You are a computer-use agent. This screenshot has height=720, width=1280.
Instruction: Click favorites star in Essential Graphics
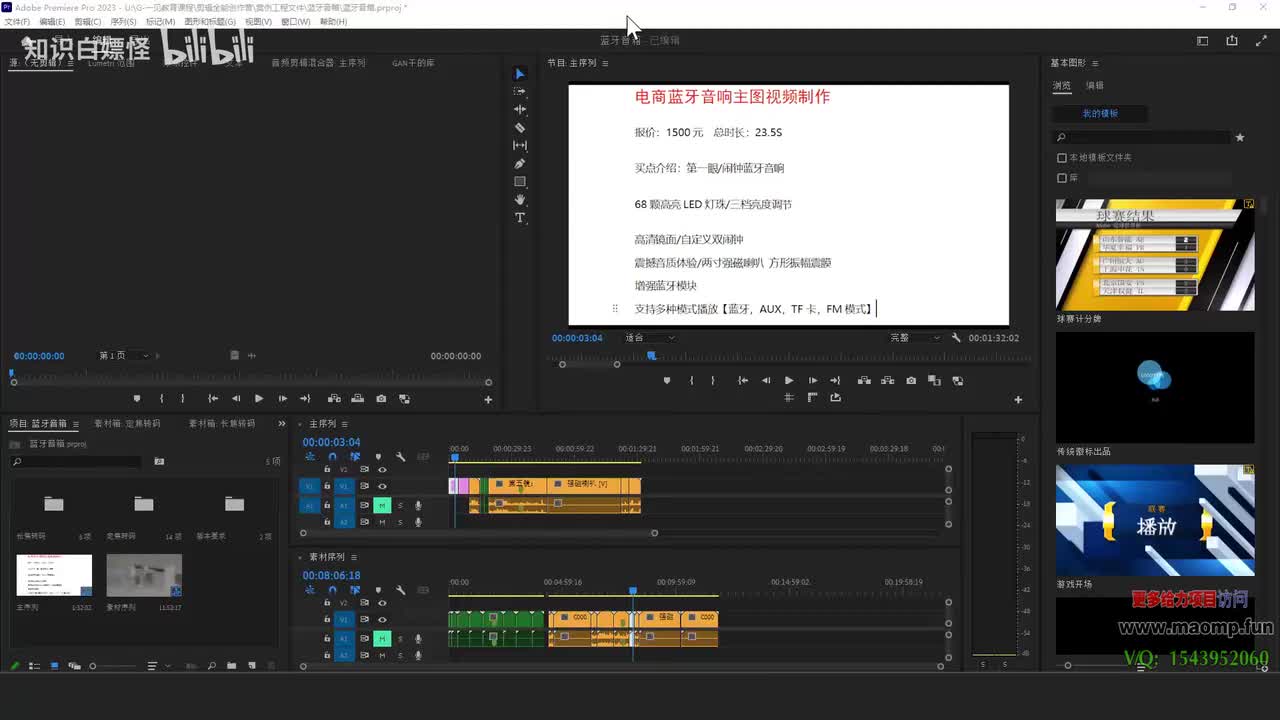coord(1240,137)
